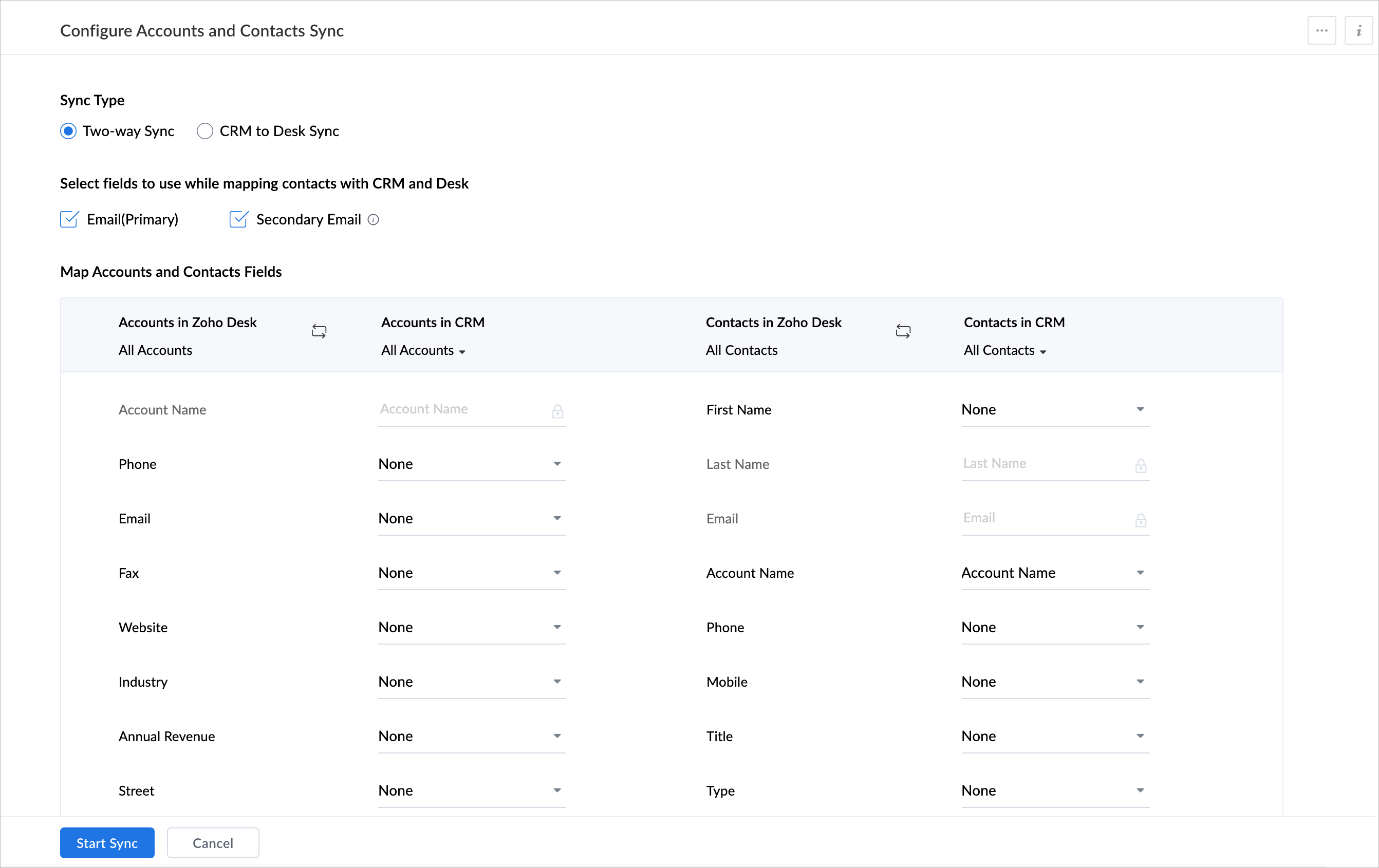This screenshot has width=1379, height=868.
Task: Click lock icon on CRM Account Name field
Action: click(x=557, y=411)
